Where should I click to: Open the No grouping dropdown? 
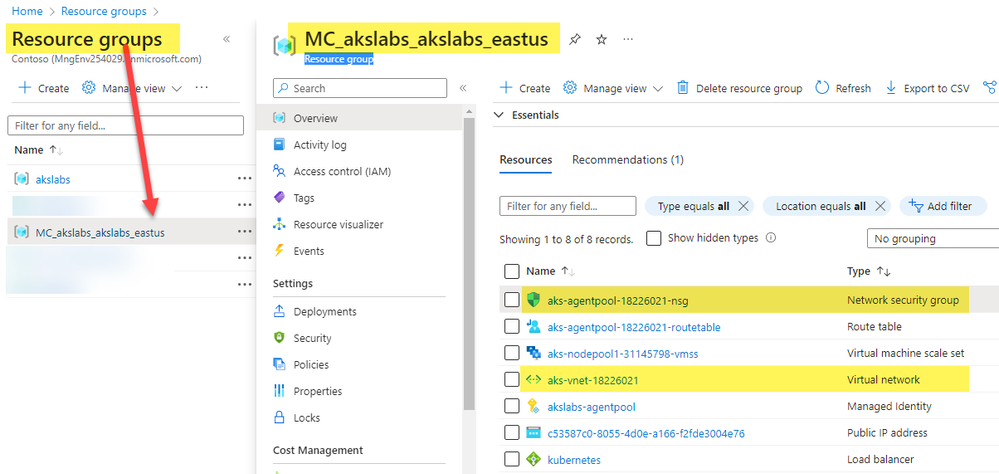click(933, 238)
